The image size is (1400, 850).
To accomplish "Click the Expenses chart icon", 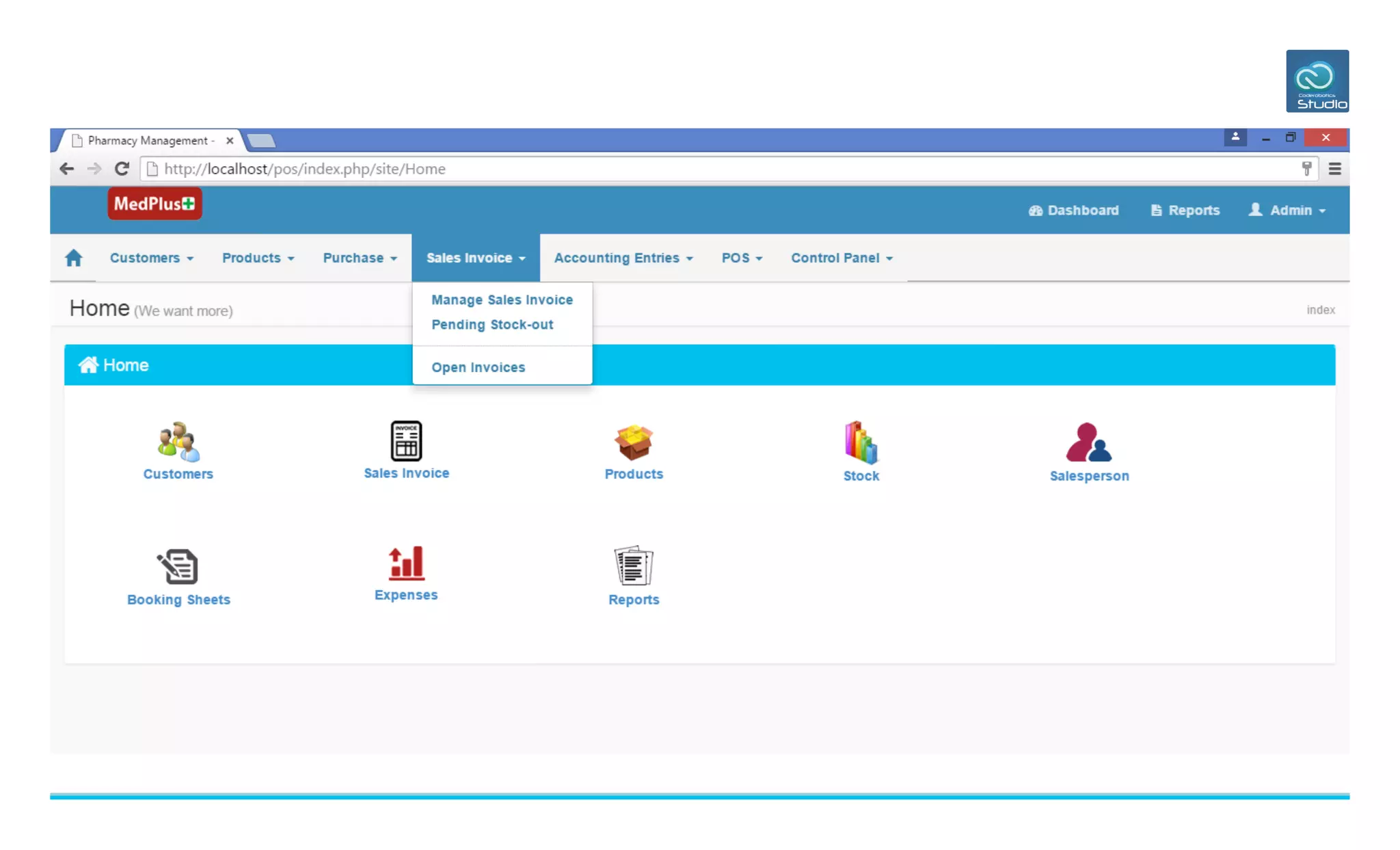I will point(406,563).
